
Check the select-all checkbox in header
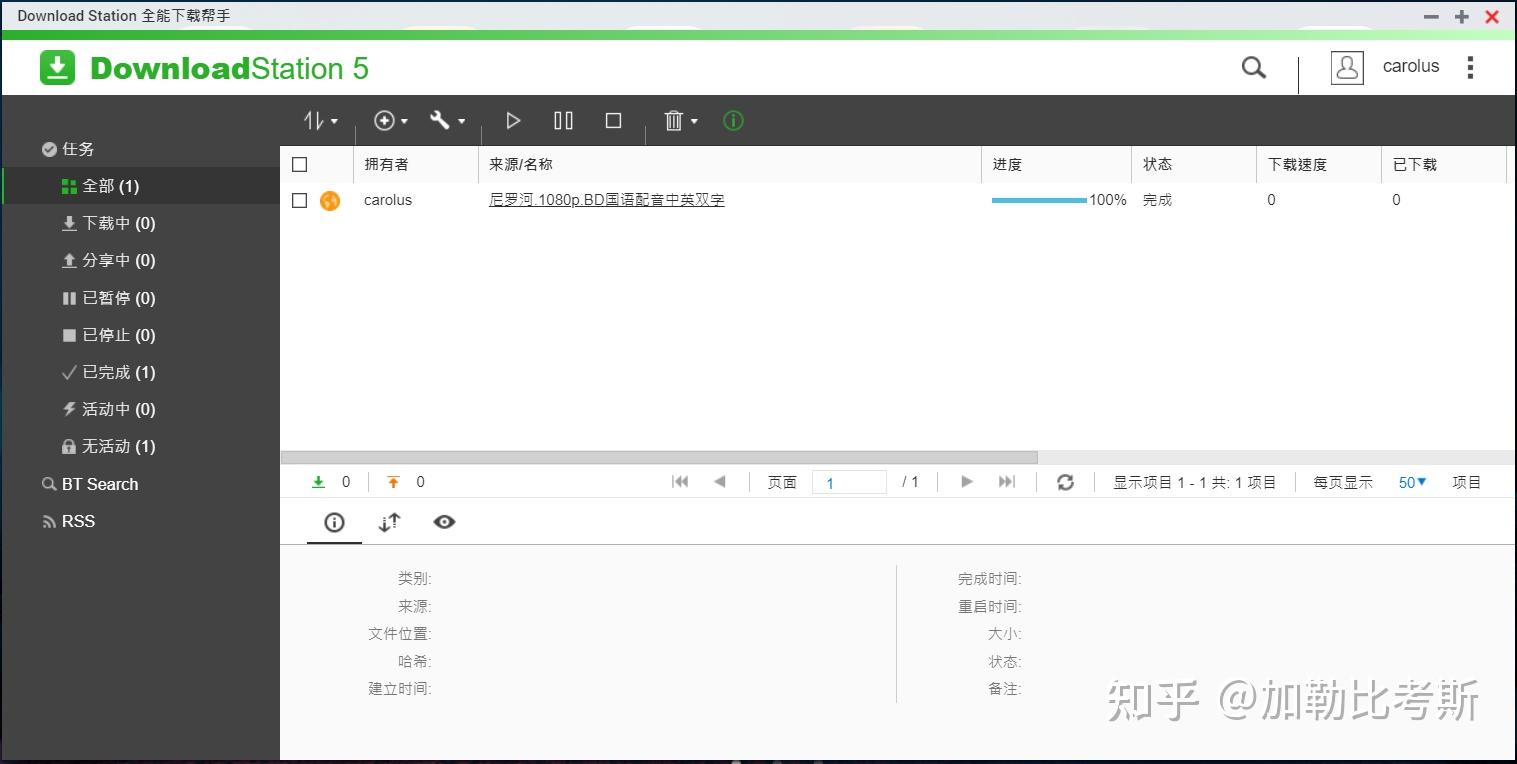298,164
